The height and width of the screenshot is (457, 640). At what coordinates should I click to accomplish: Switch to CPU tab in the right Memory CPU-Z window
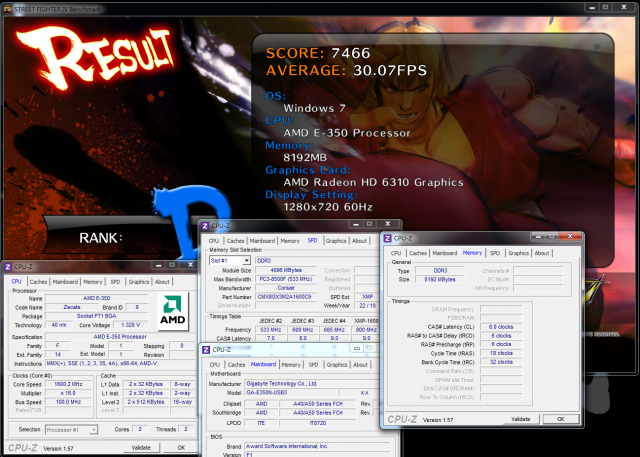396,253
